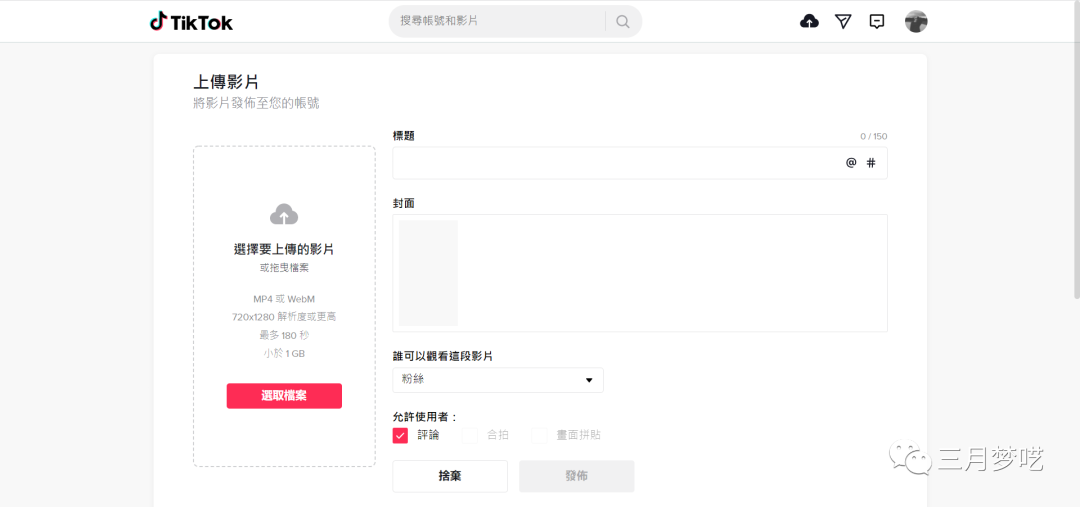The image size is (1080, 507).
Task: Open messages via paper plane icon
Action: pos(843,21)
